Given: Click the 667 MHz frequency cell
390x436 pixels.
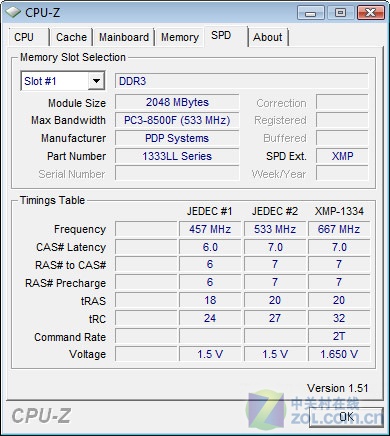Looking at the screenshot, I should pyautogui.click(x=339, y=229).
